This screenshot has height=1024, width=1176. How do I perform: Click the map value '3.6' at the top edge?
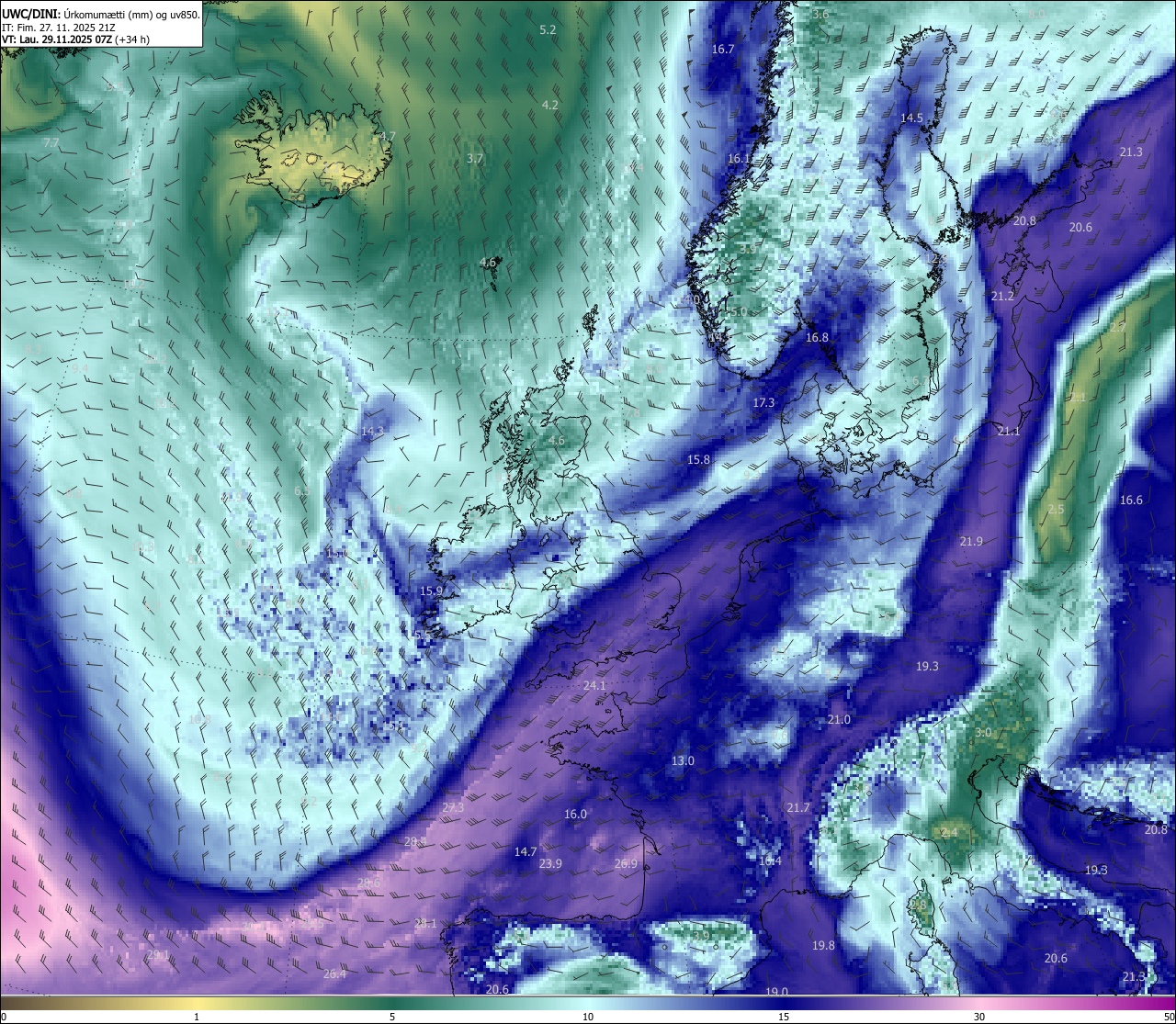pyautogui.click(x=820, y=14)
